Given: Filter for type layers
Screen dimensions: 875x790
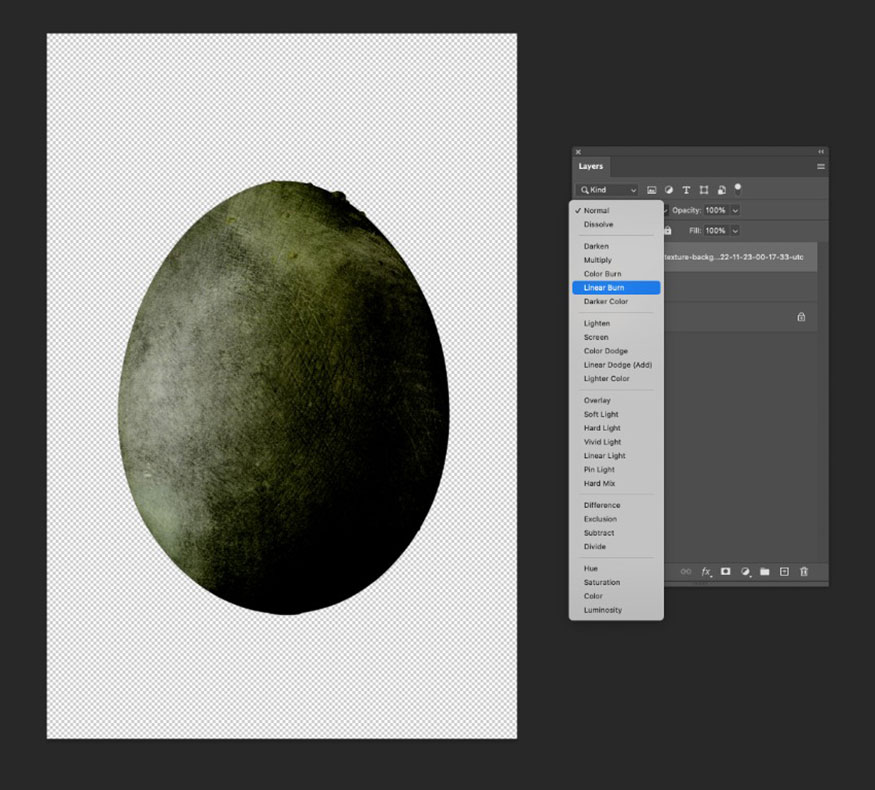Looking at the screenshot, I should [x=686, y=190].
